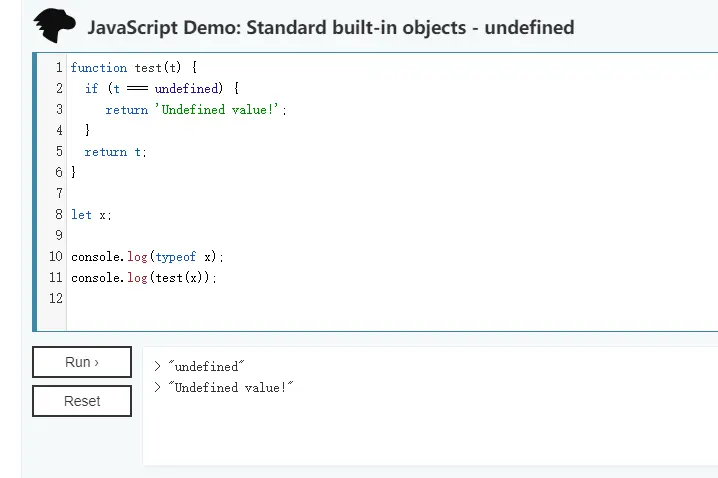
Task: Click the typeof keyword on line 10
Action: click(x=175, y=256)
